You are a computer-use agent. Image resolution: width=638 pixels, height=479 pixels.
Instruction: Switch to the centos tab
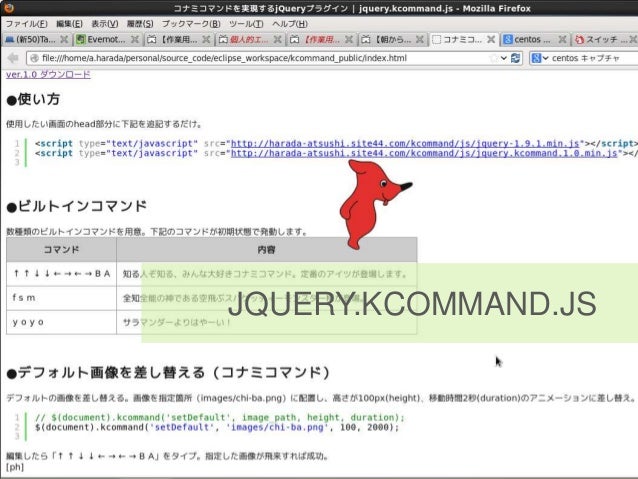531,39
